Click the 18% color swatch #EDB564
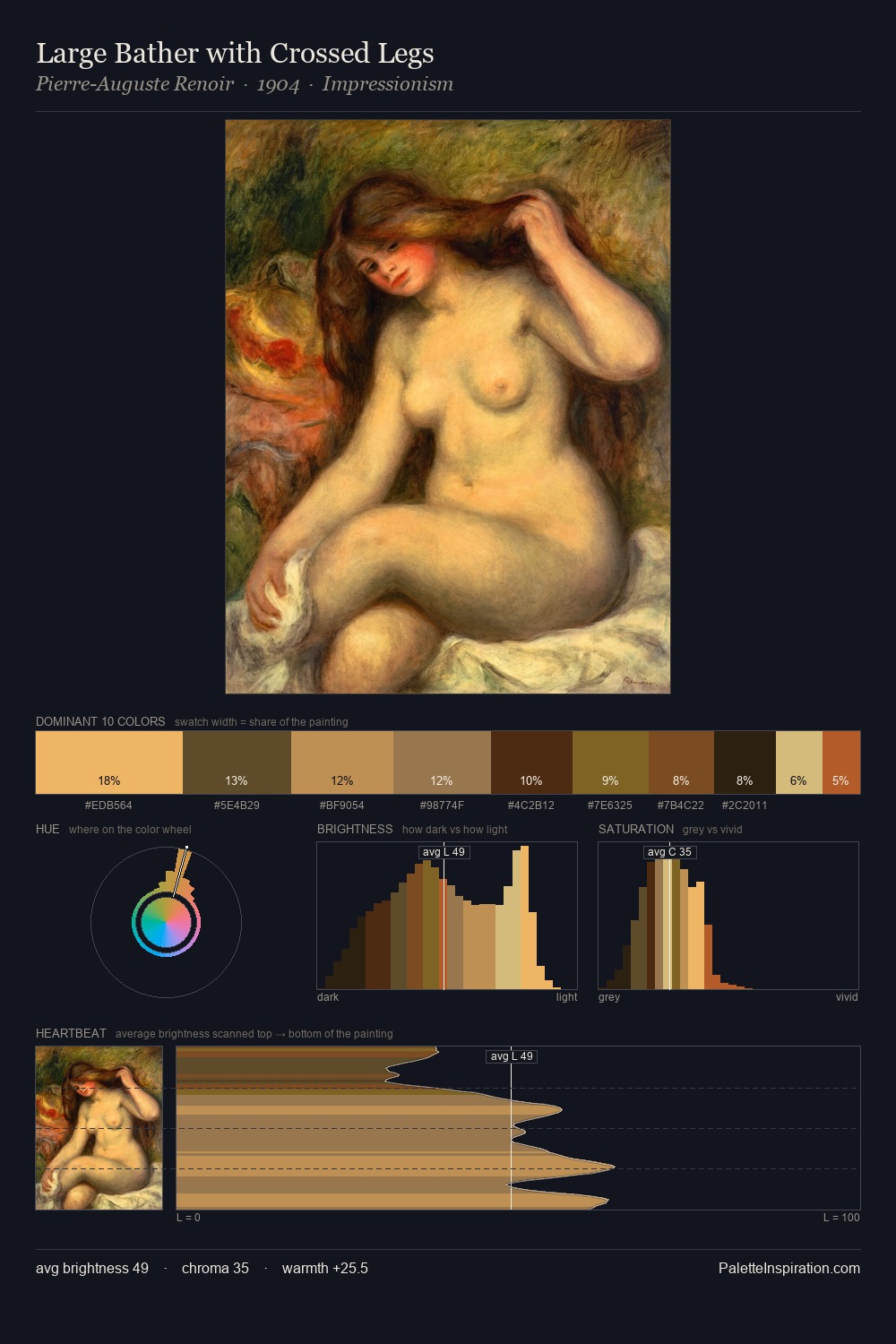The width and height of the screenshot is (896, 1344). click(109, 762)
